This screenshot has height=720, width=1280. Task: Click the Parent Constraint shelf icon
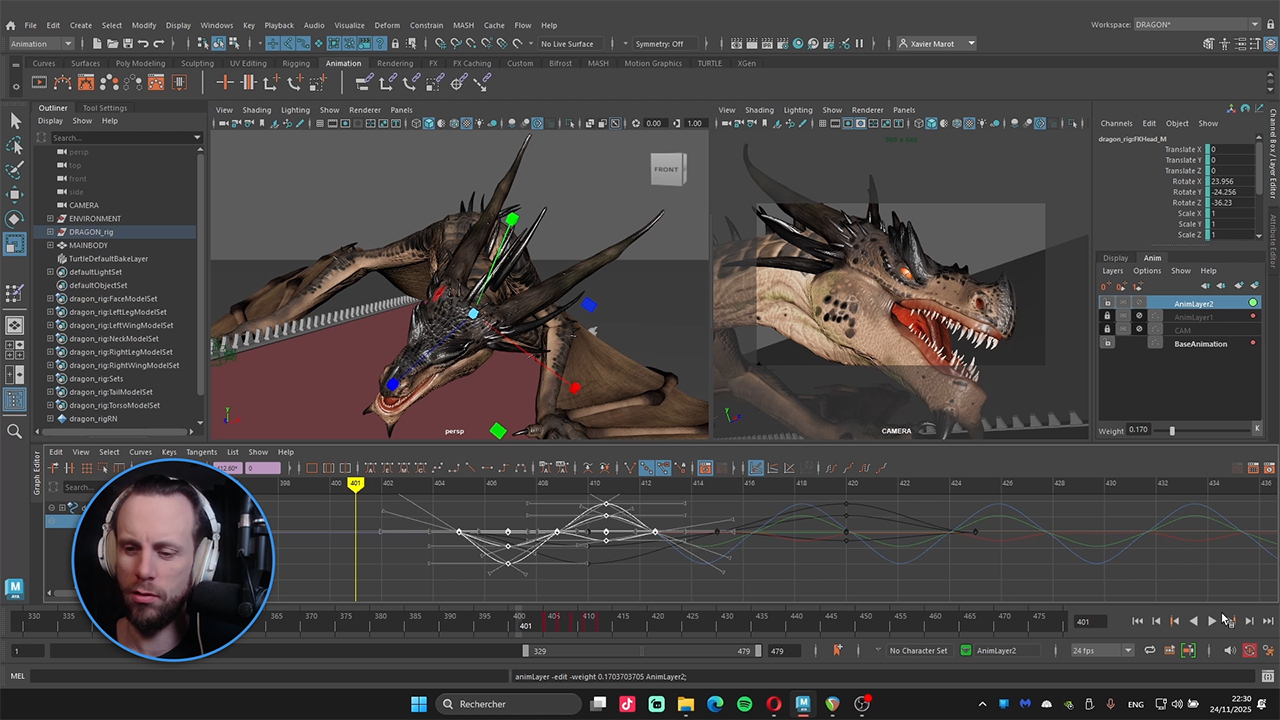(x=364, y=82)
